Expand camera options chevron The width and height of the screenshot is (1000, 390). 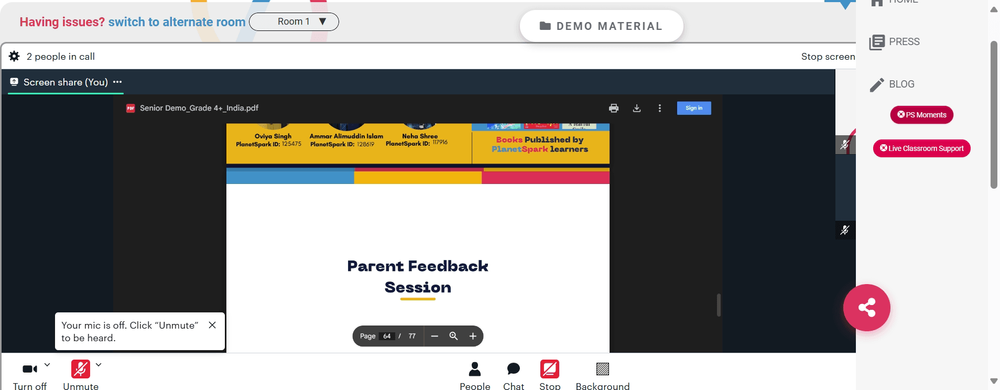[47, 365]
